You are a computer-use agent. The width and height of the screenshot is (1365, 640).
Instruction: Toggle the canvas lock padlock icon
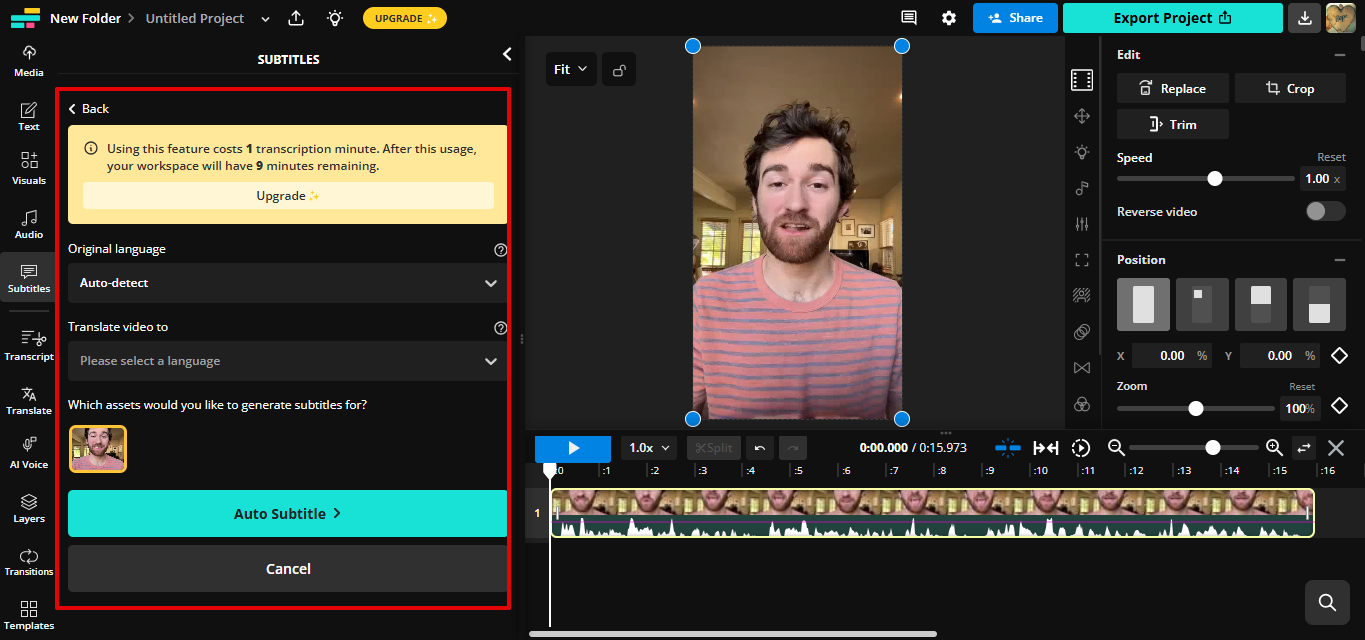click(x=618, y=68)
